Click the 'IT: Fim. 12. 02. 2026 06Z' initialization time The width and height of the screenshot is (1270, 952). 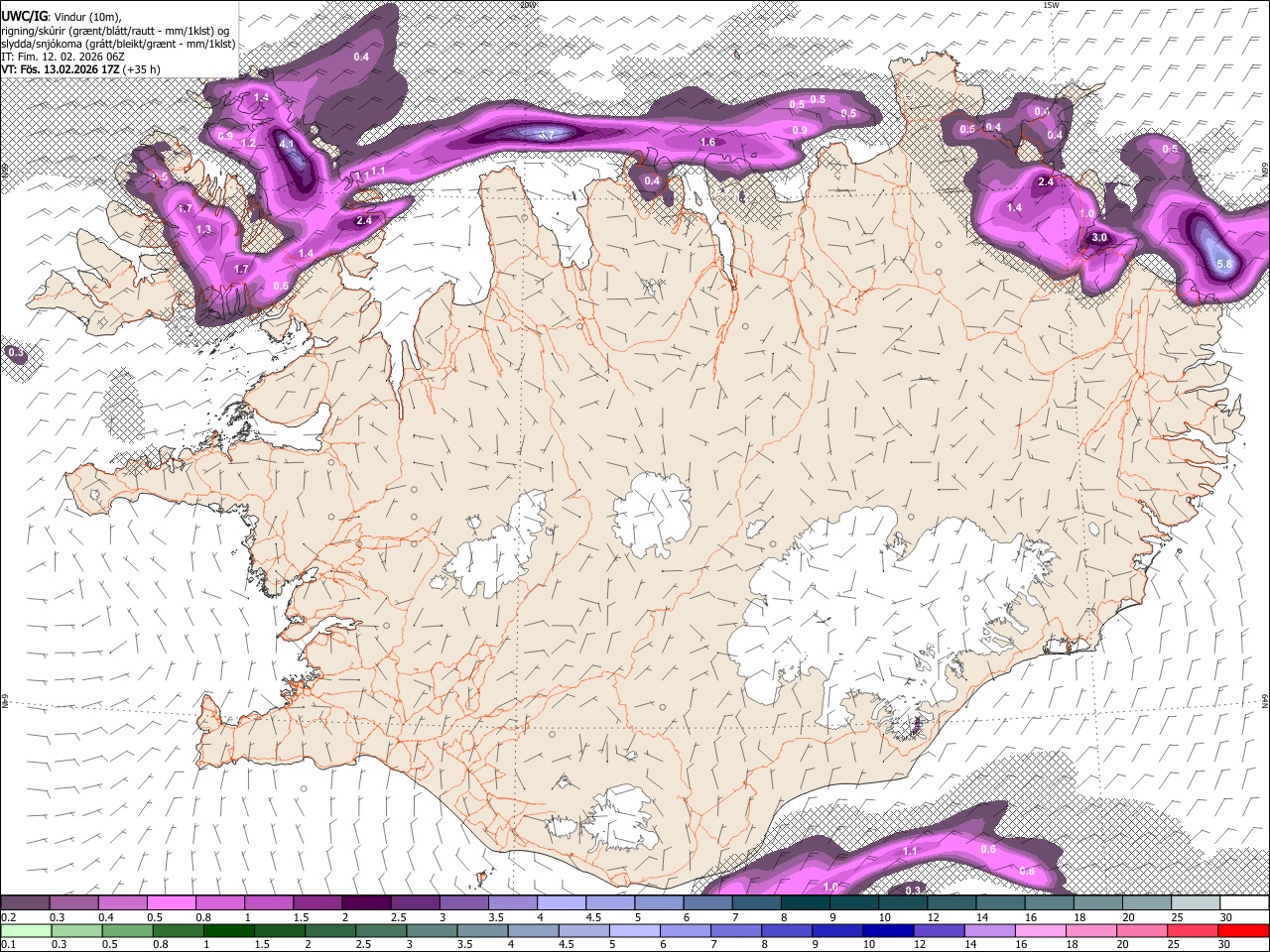click(63, 57)
